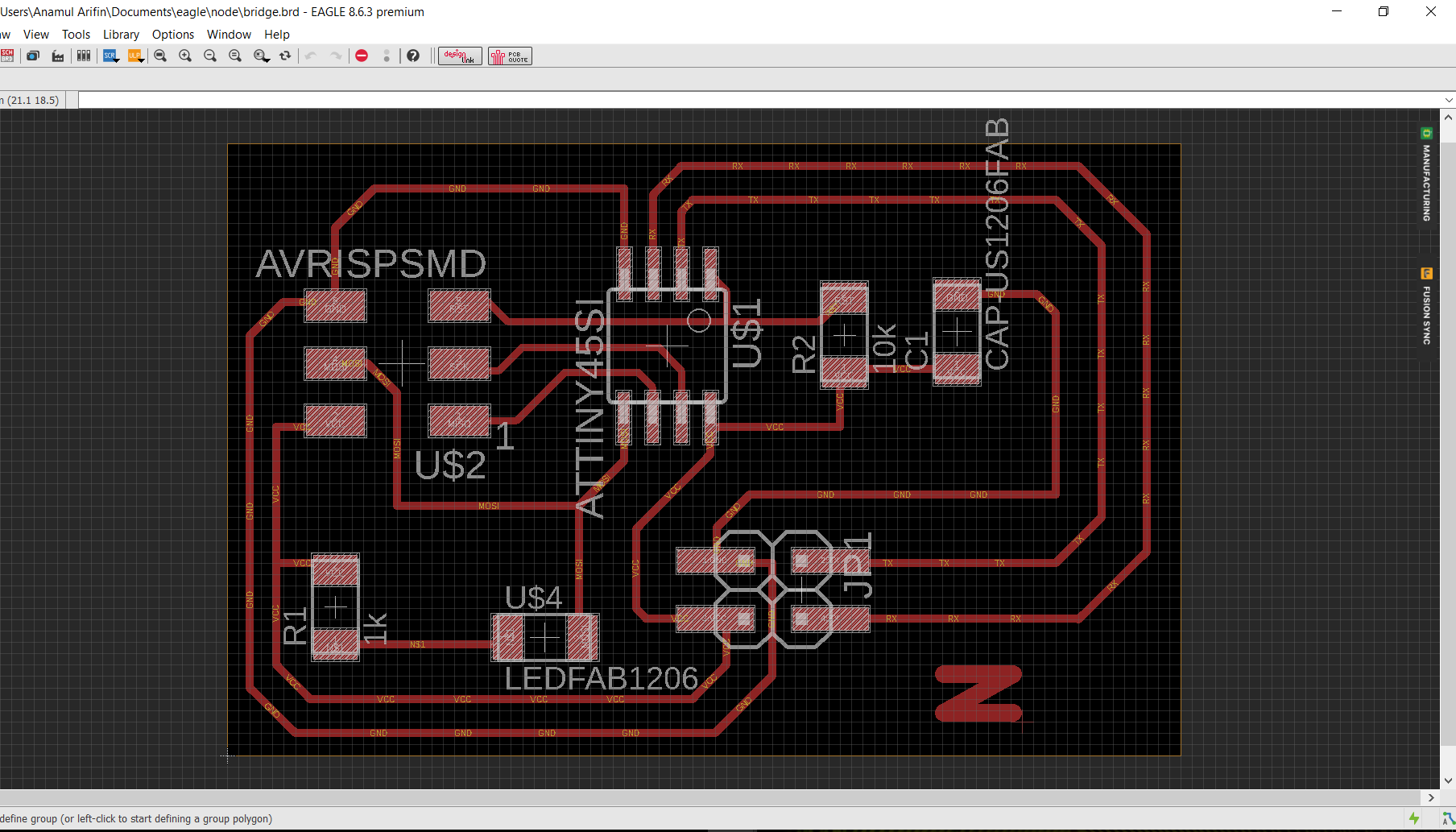This screenshot has width=1456, height=832.
Task: Click the orange Fusion Sync icon
Action: 1426,274
